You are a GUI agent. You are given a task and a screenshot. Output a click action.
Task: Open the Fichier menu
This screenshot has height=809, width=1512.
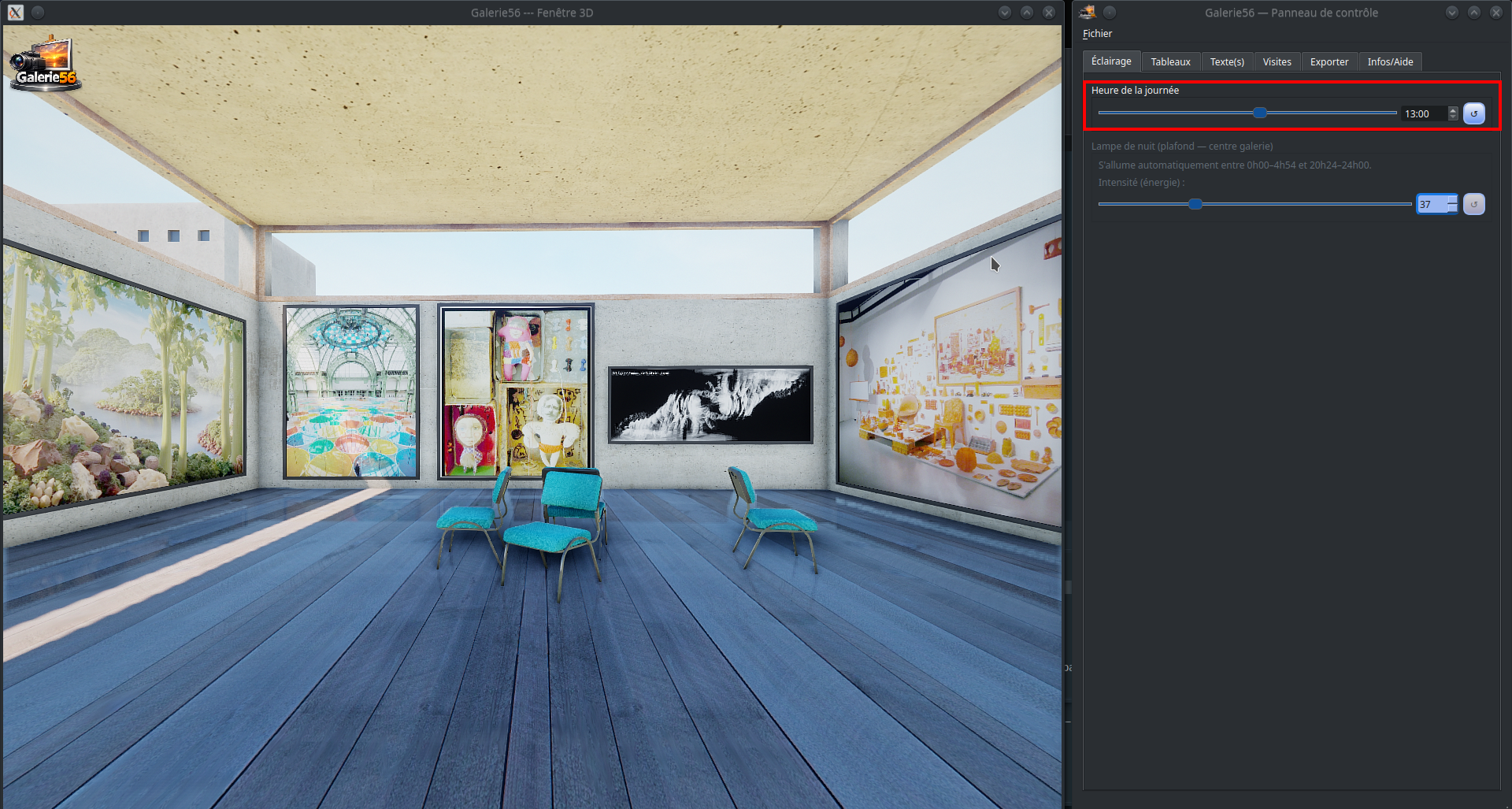[1097, 34]
